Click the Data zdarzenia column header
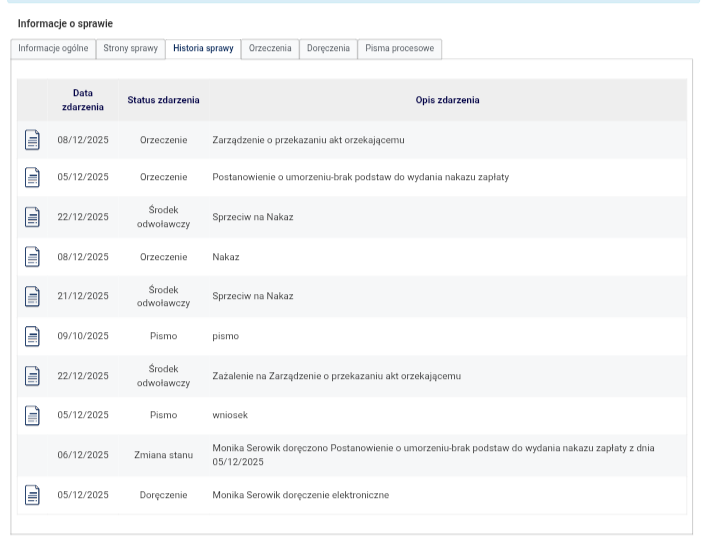This screenshot has height=545, width=720. point(83,100)
